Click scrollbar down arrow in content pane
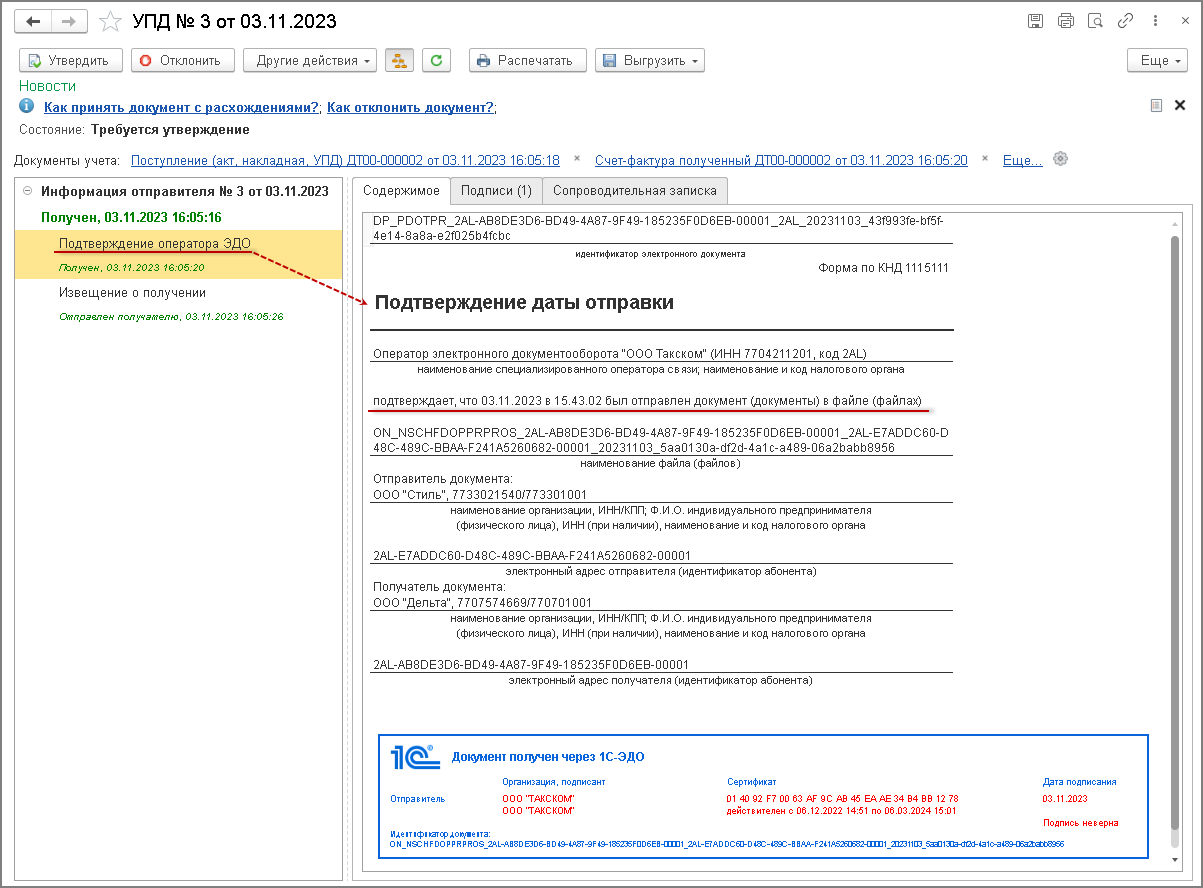This screenshot has width=1203, height=888. [1176, 859]
